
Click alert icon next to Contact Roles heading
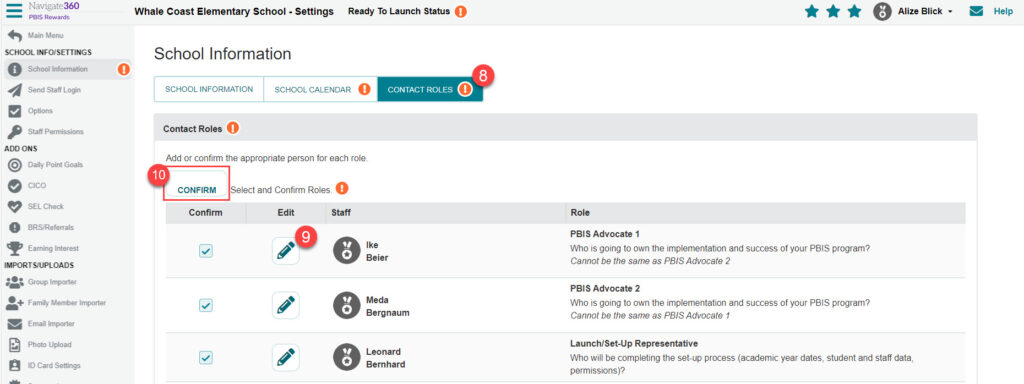[233, 129]
